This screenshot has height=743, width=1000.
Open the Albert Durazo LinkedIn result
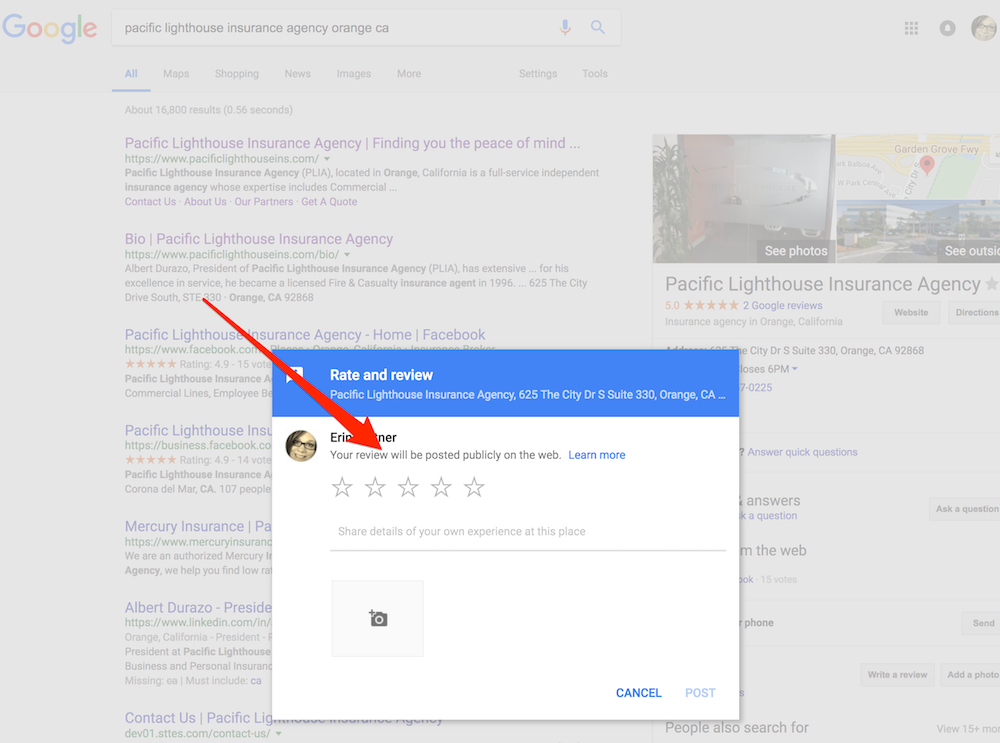198,607
